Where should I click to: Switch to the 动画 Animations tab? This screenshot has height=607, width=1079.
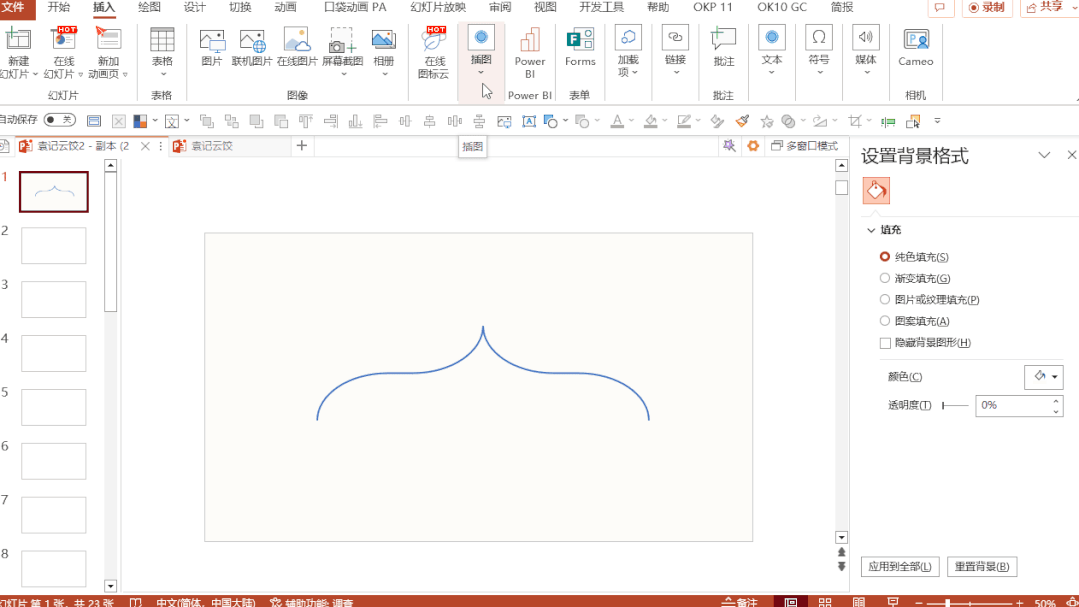click(285, 8)
